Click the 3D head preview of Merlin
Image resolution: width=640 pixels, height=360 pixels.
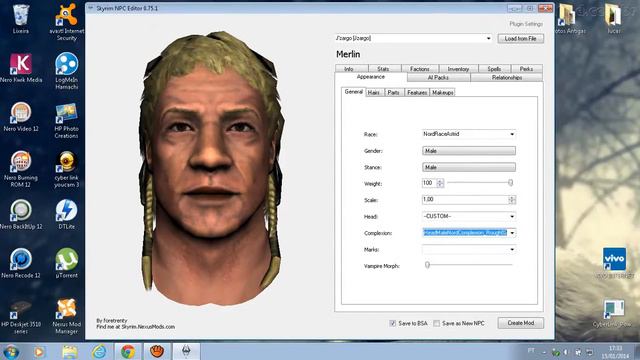click(x=211, y=167)
